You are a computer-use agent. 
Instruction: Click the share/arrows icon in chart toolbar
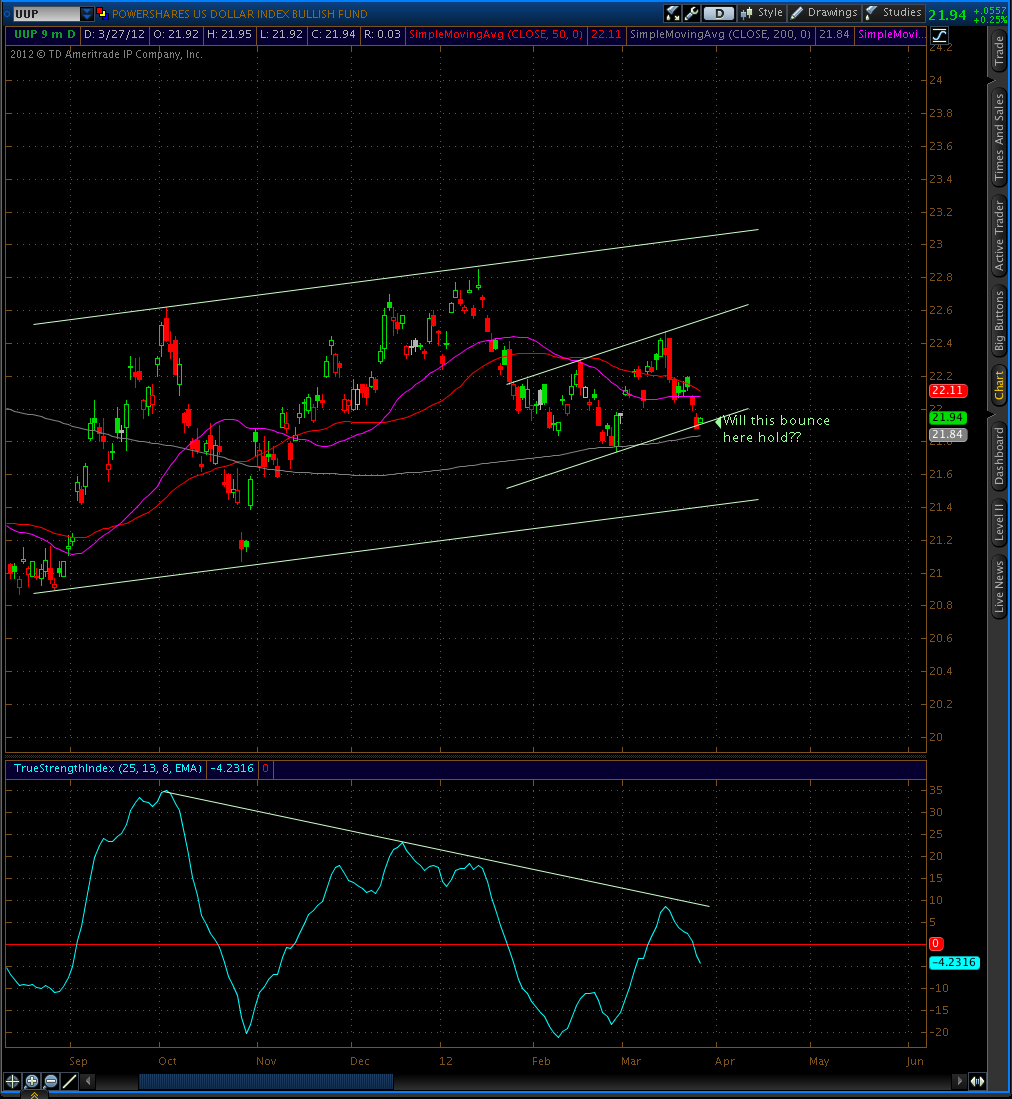[x=672, y=13]
